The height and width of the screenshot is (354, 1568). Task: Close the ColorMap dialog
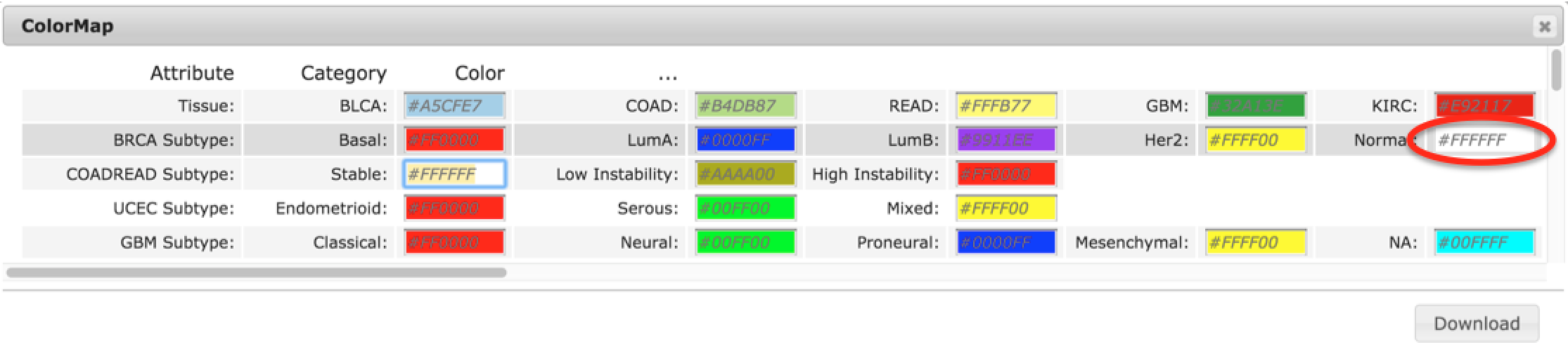pyautogui.click(x=1544, y=27)
